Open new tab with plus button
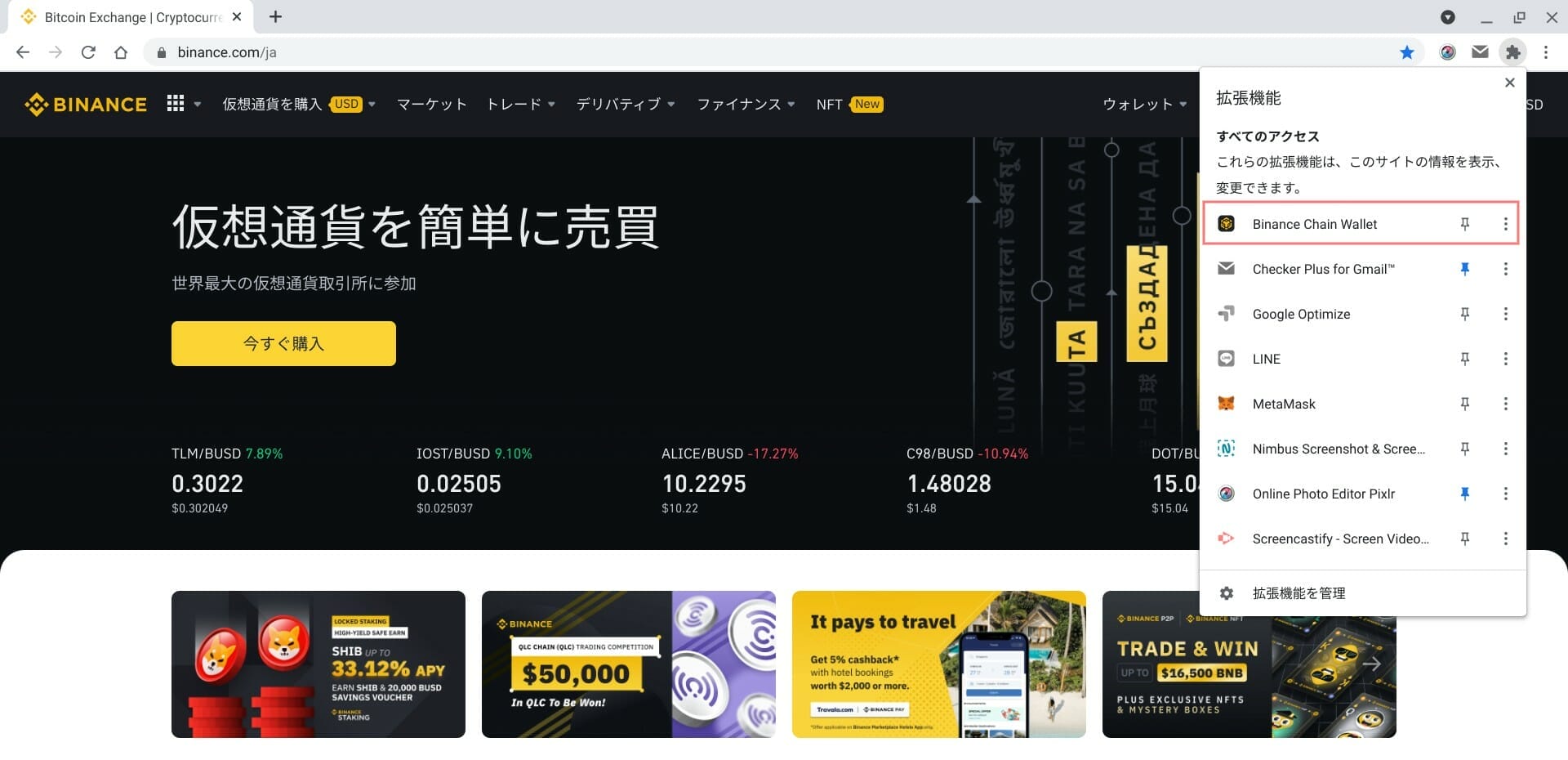Image resolution: width=1568 pixels, height=760 pixels. click(275, 16)
